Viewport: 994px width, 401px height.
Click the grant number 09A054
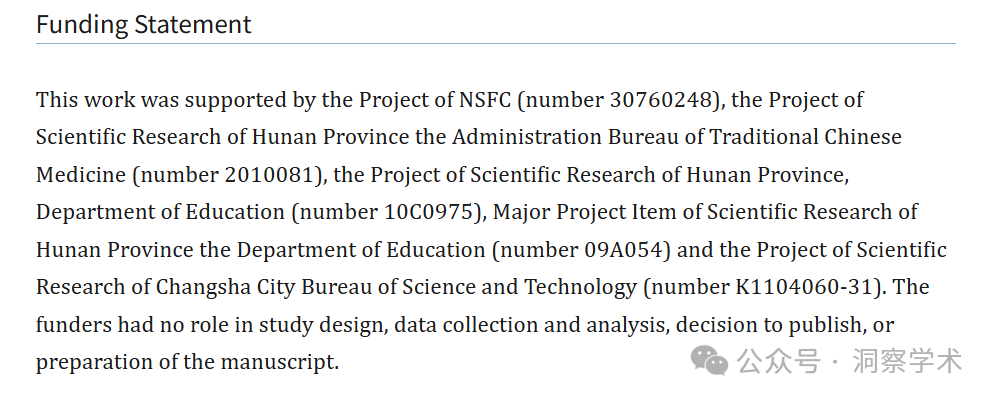pyautogui.click(x=623, y=250)
